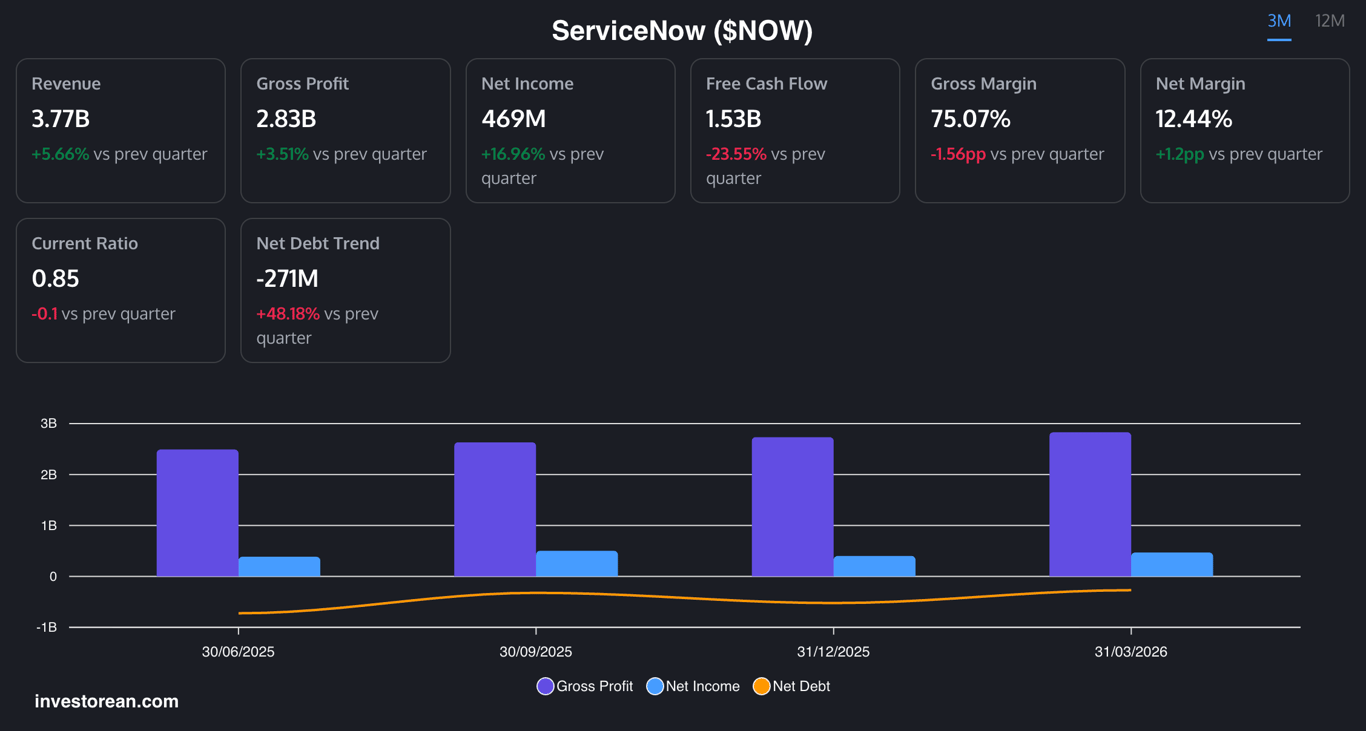
Task: Select the Net Income bar for 30/09/2025
Action: (x=577, y=564)
